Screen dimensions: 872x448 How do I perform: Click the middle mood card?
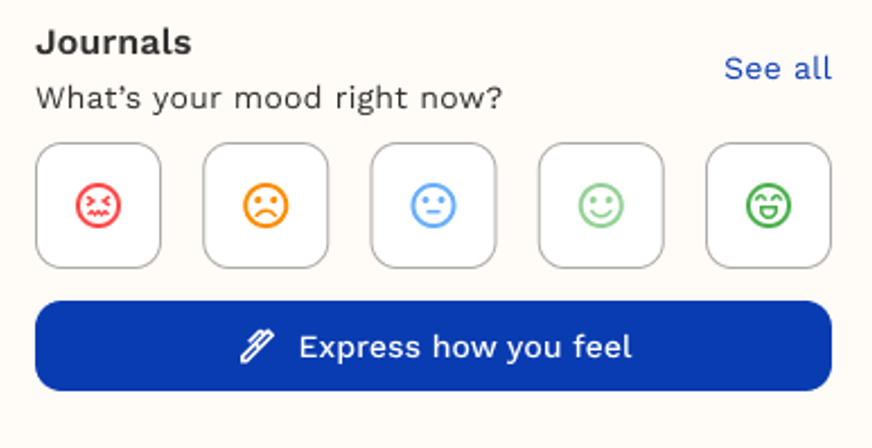pos(433,206)
